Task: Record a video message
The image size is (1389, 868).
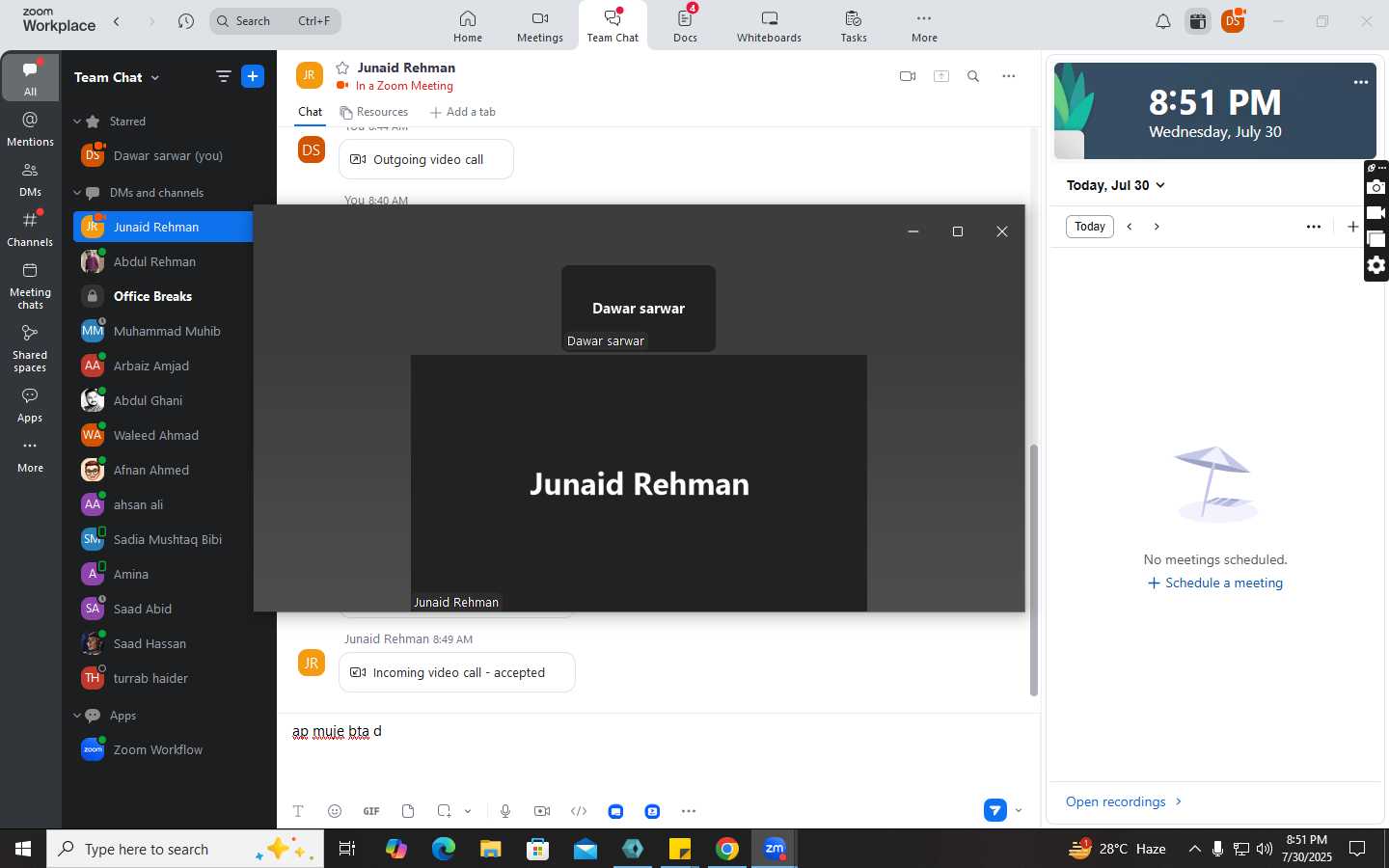Action: point(542,811)
